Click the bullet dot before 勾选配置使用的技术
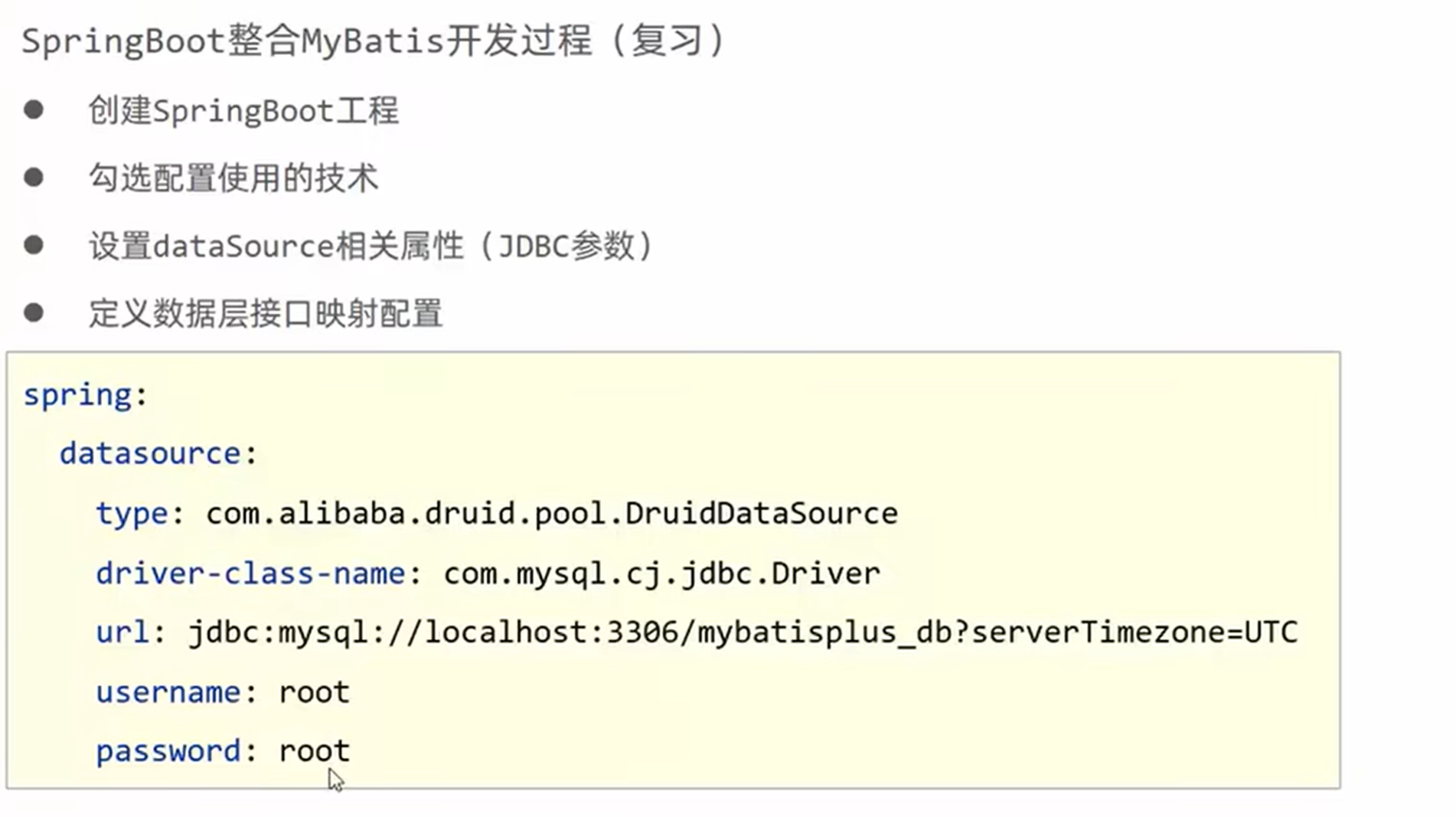1456x817 pixels. pos(34,178)
